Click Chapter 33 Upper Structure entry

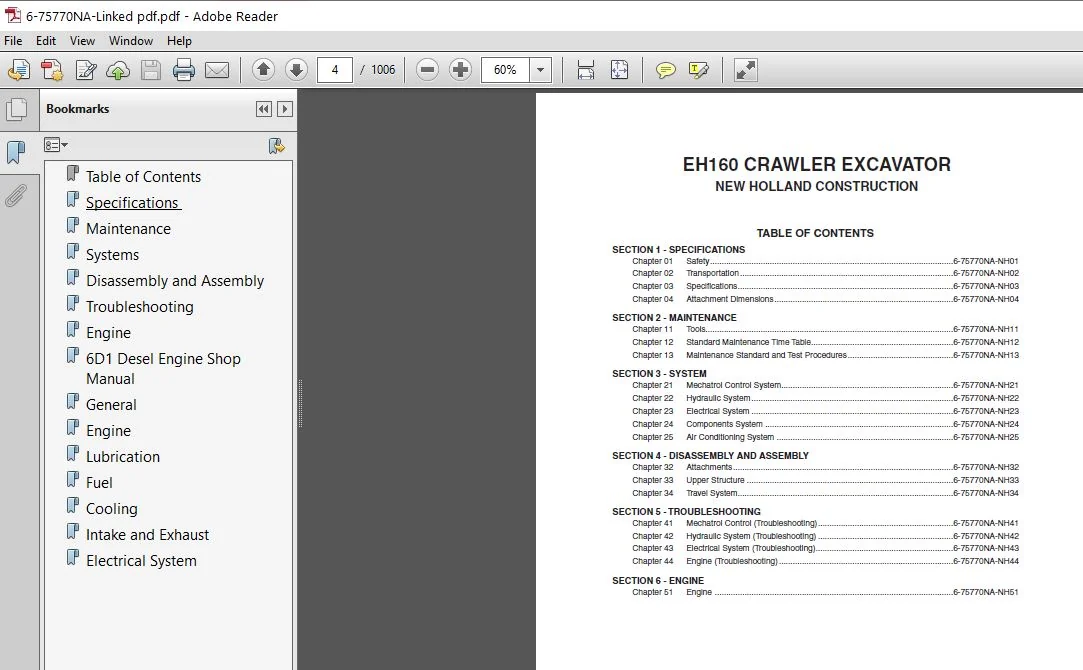click(x=825, y=480)
